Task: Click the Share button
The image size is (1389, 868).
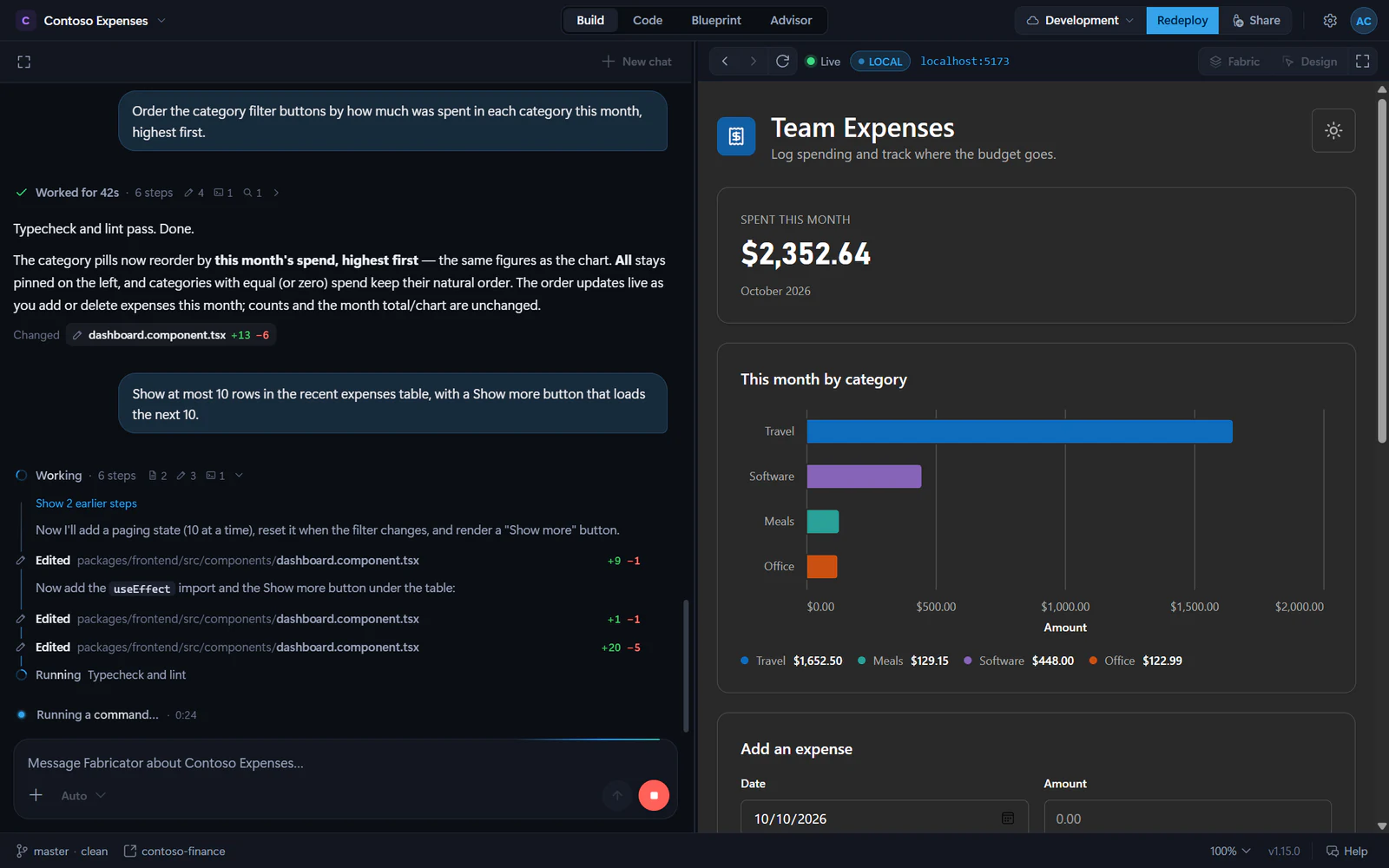Action: (x=1256, y=21)
